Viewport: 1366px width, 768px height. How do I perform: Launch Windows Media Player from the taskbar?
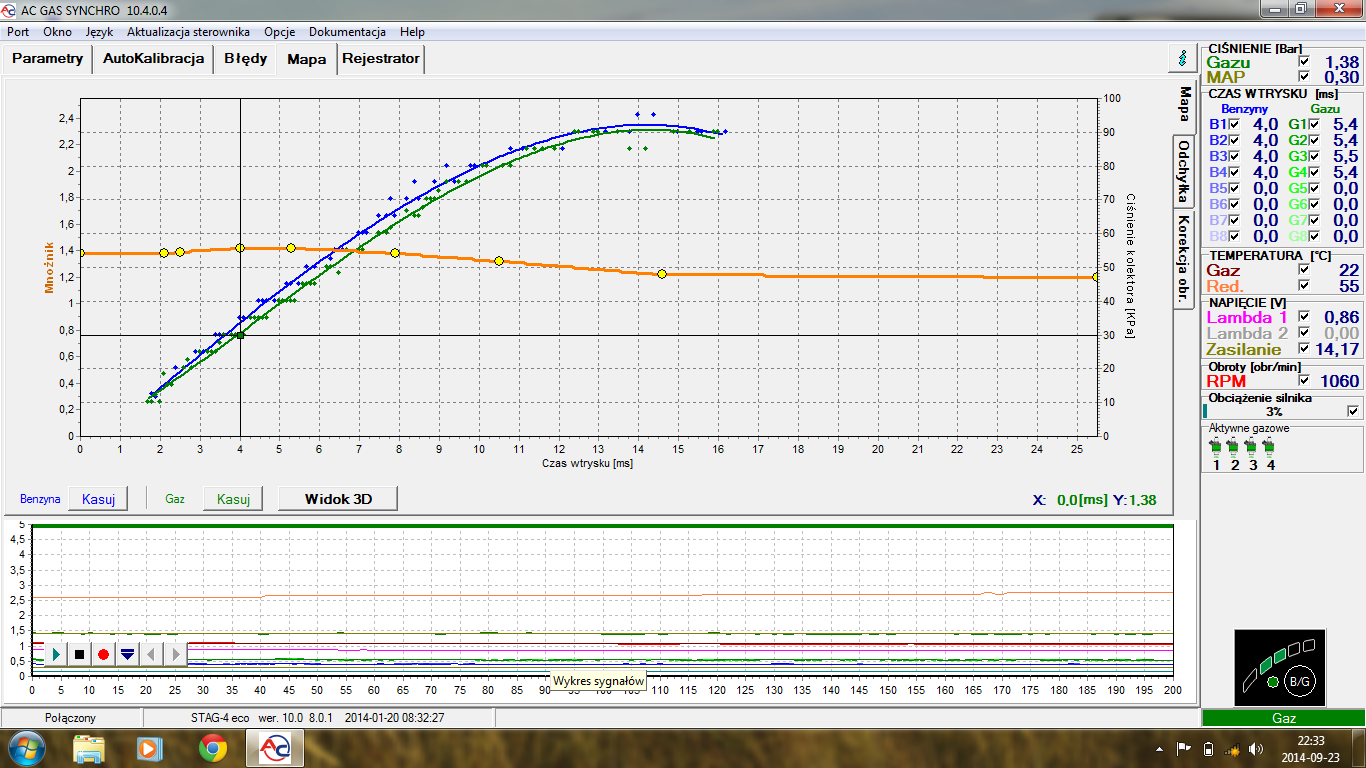pyautogui.click(x=150, y=747)
